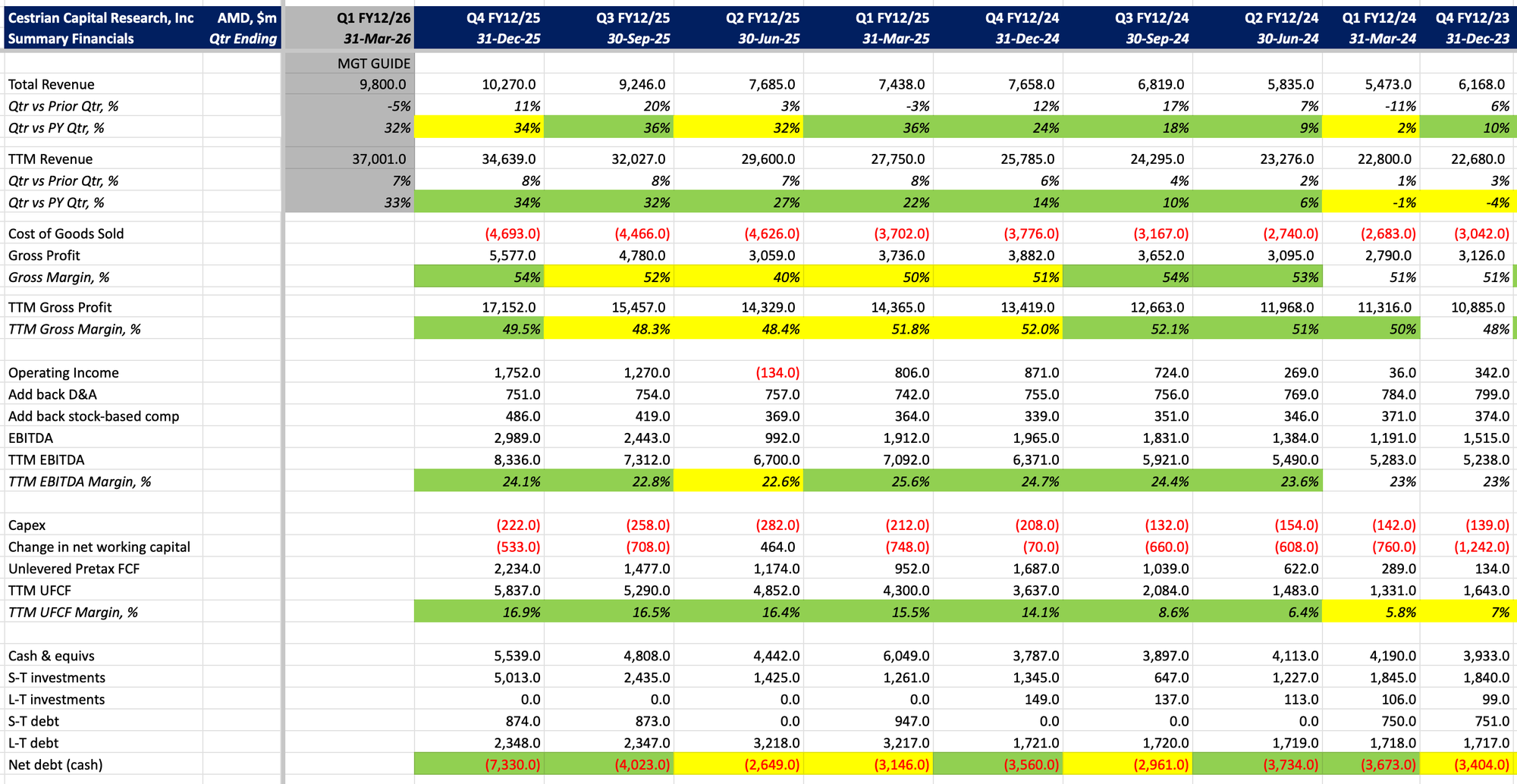Click the 'EBITDA' row label
This screenshot has width=1517, height=784.
tap(30, 438)
